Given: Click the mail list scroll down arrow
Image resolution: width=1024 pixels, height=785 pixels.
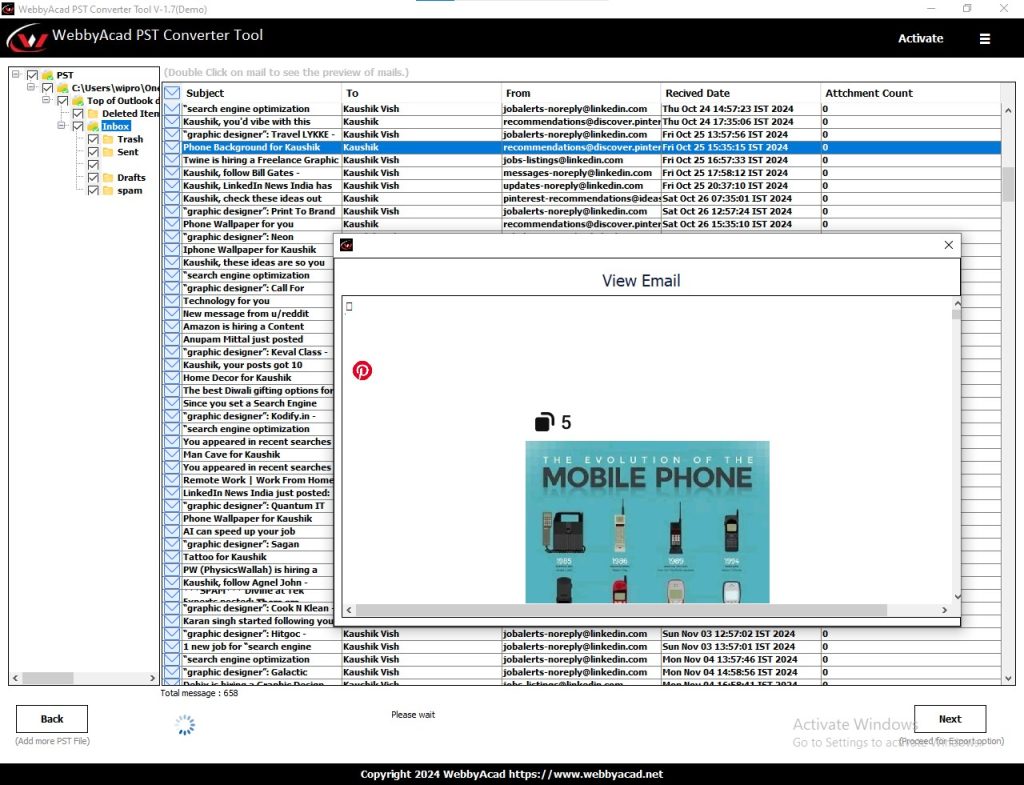Looking at the screenshot, I should (x=1008, y=679).
